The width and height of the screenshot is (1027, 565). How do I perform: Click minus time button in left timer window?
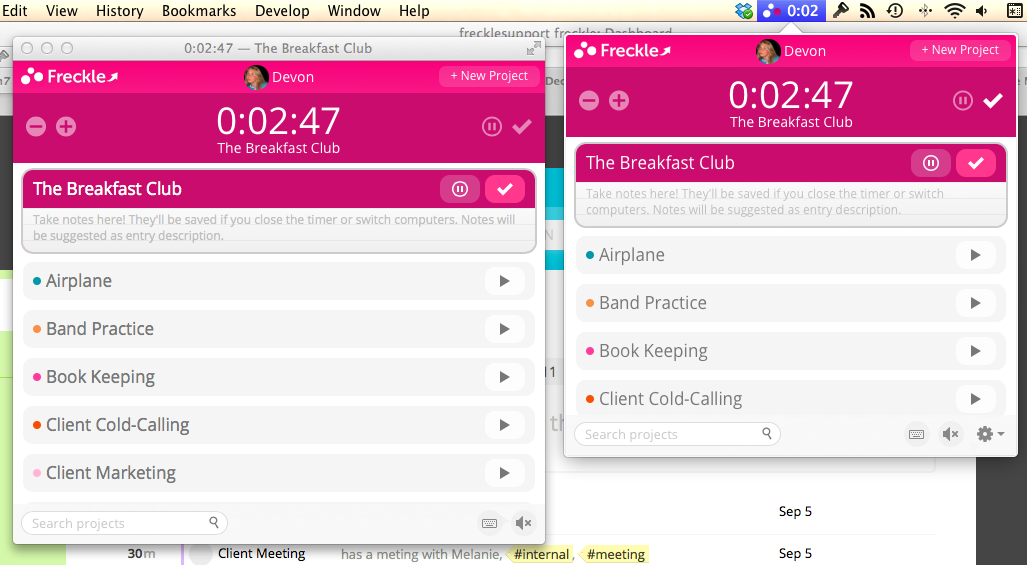point(36,126)
